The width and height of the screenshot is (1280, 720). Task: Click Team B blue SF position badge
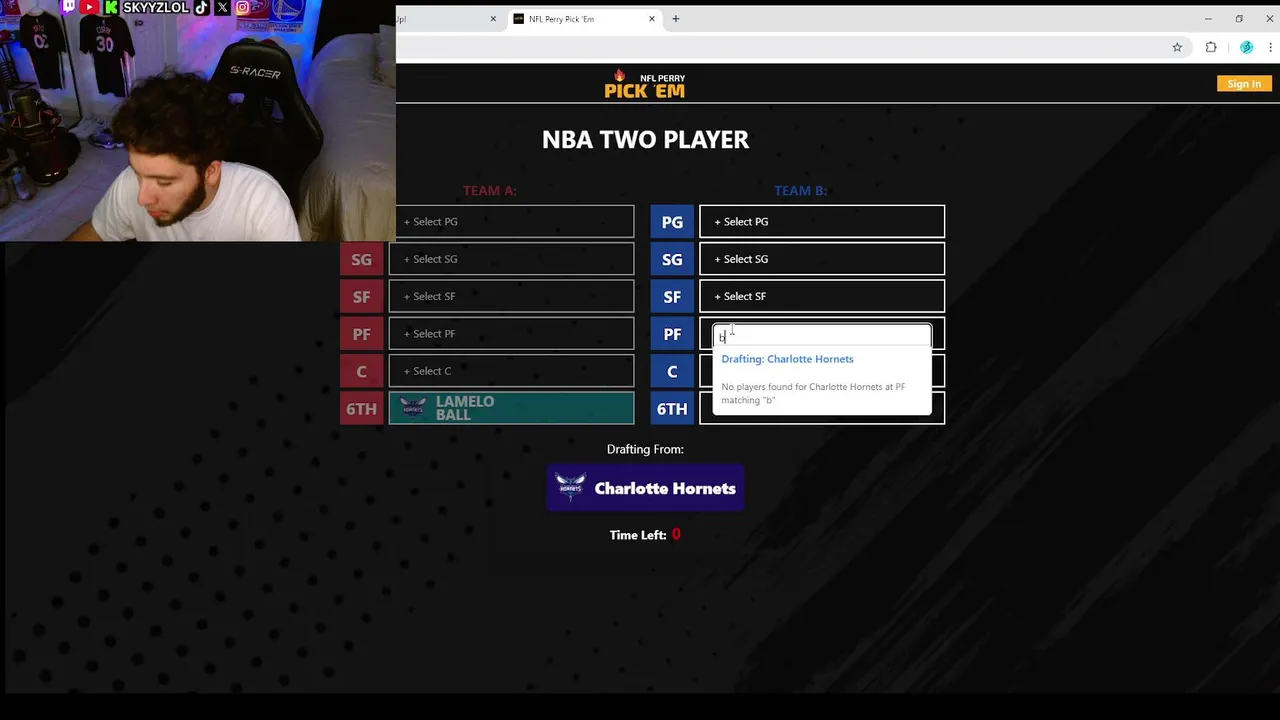tap(672, 296)
